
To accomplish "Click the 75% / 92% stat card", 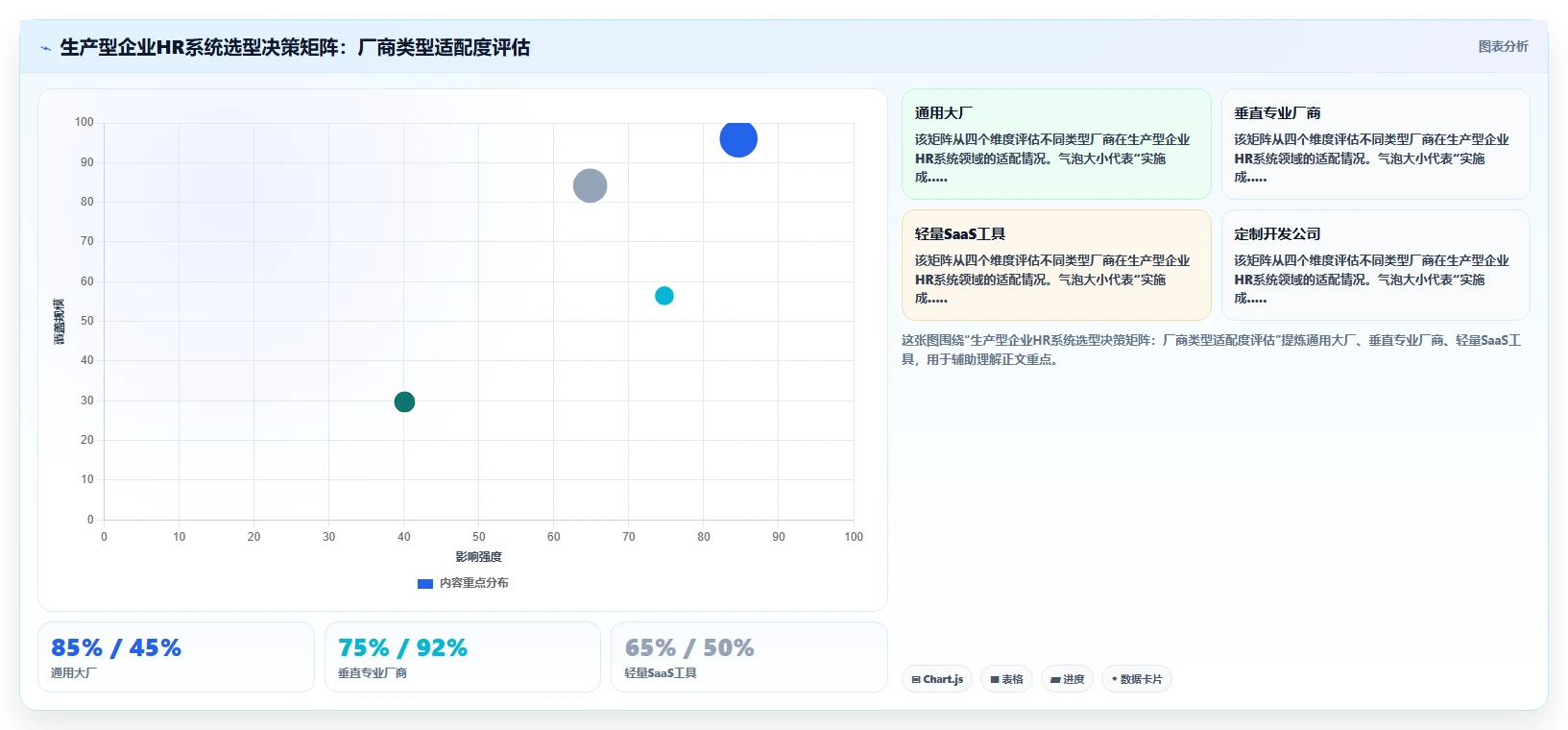I will pyautogui.click(x=463, y=657).
